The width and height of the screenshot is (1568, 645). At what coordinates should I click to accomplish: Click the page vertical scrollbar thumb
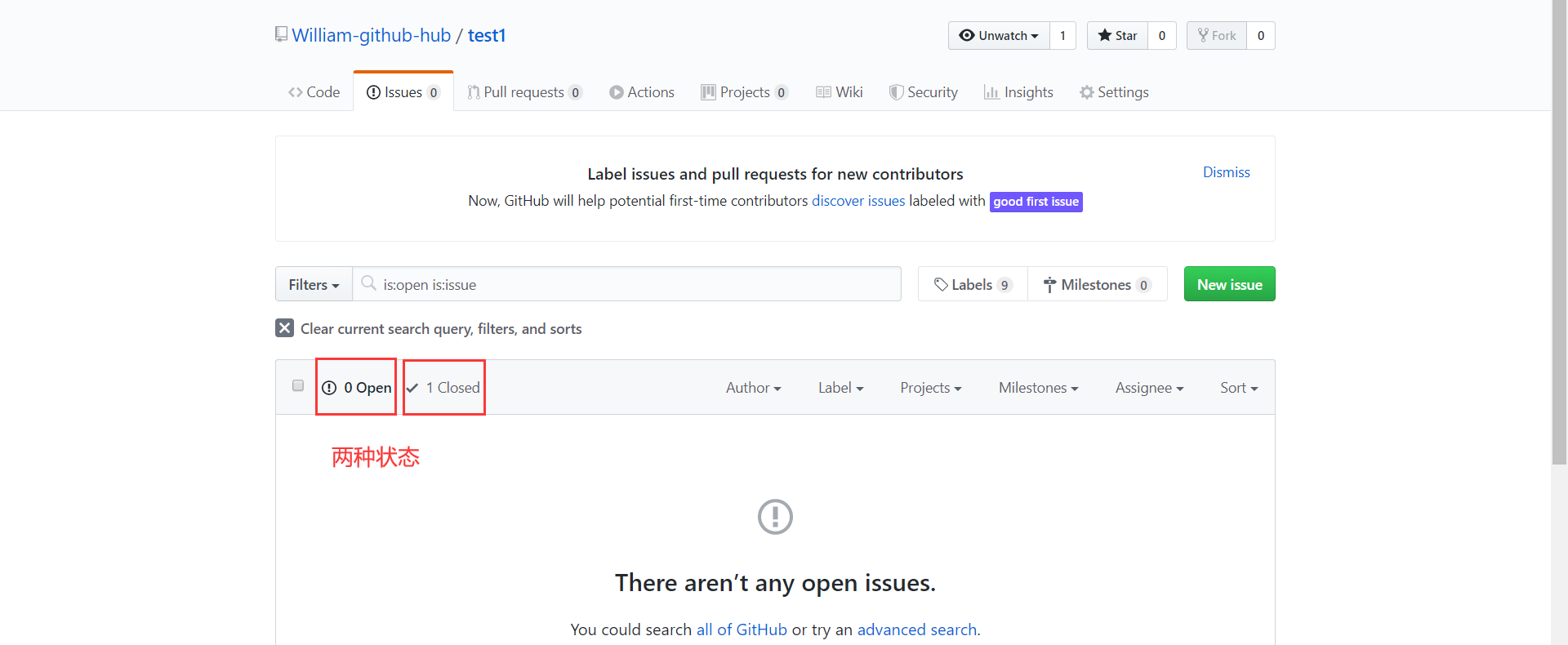coord(1560,233)
